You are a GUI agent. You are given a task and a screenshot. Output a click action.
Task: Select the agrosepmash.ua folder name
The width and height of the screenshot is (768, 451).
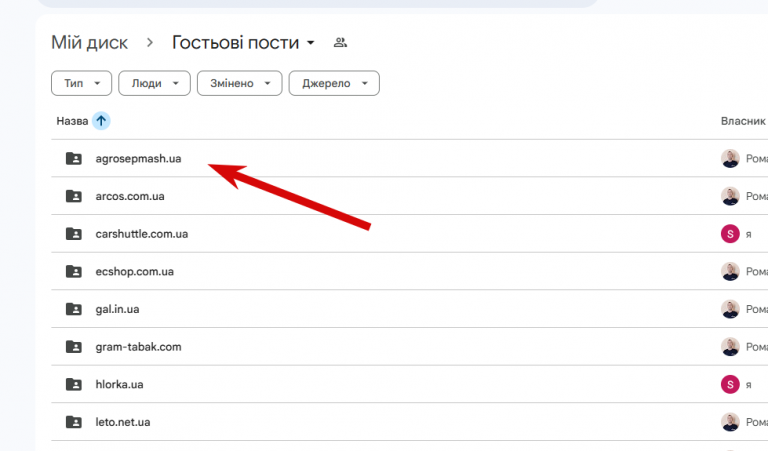[138, 159]
